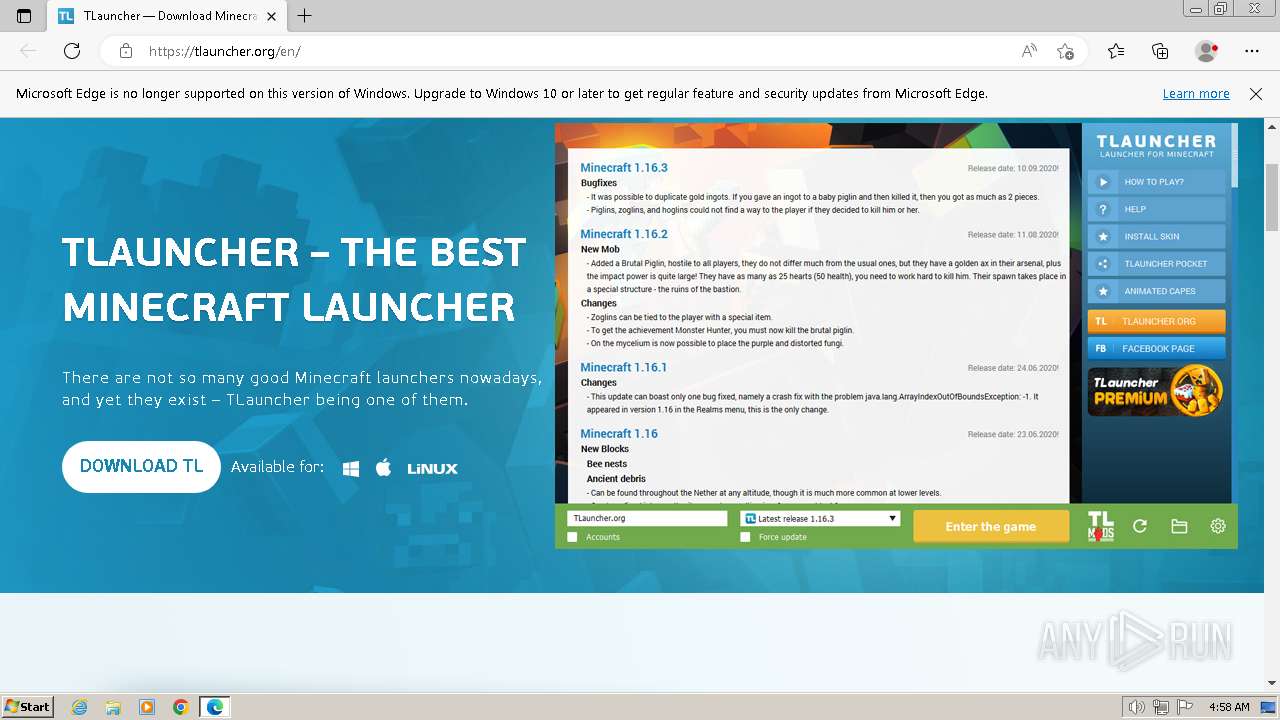Viewport: 1280px width, 720px height.
Task: Select the TLauncher browser tab
Action: pyautogui.click(x=165, y=16)
